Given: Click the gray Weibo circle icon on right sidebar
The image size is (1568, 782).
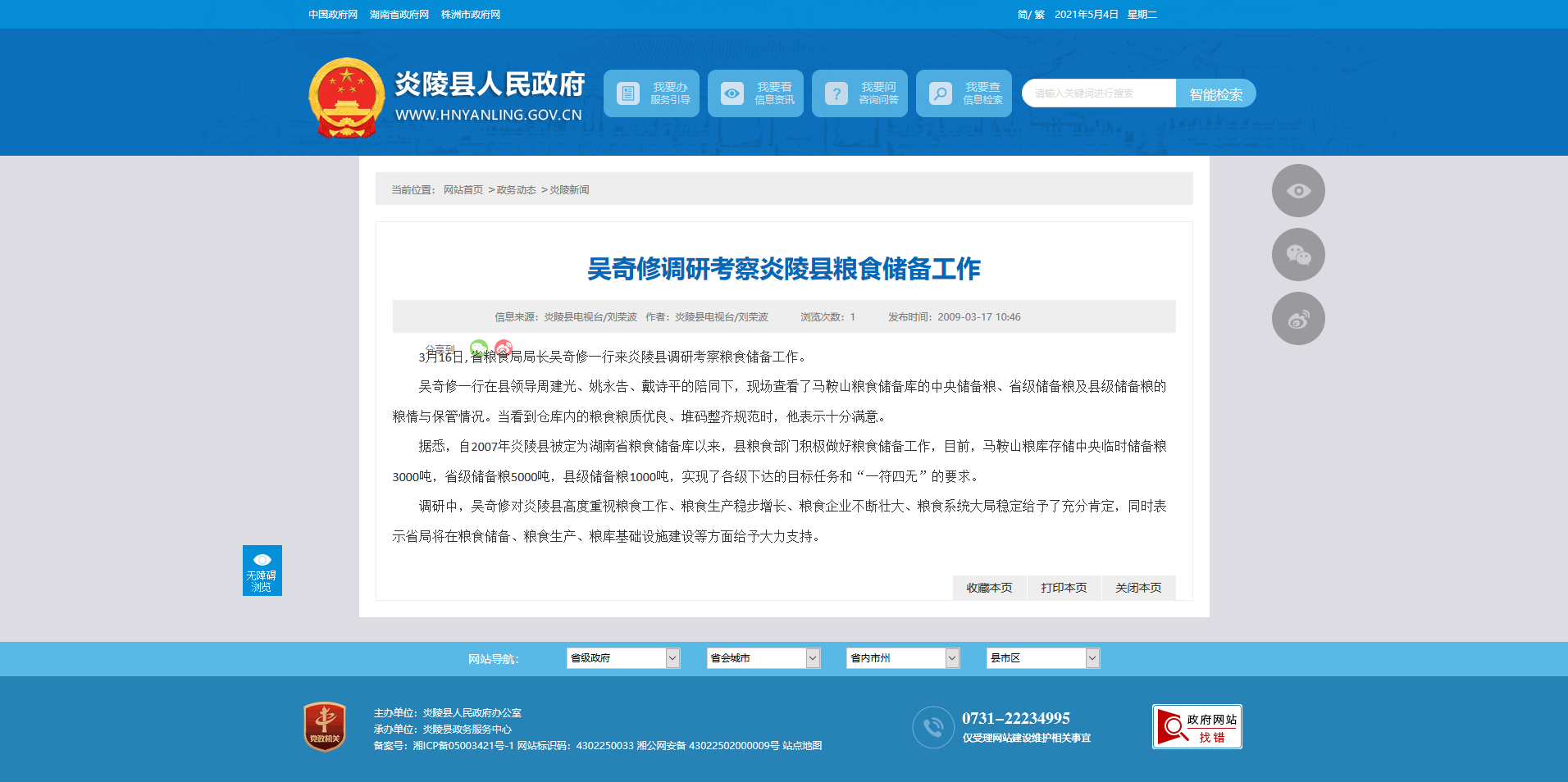Looking at the screenshot, I should [1297, 319].
